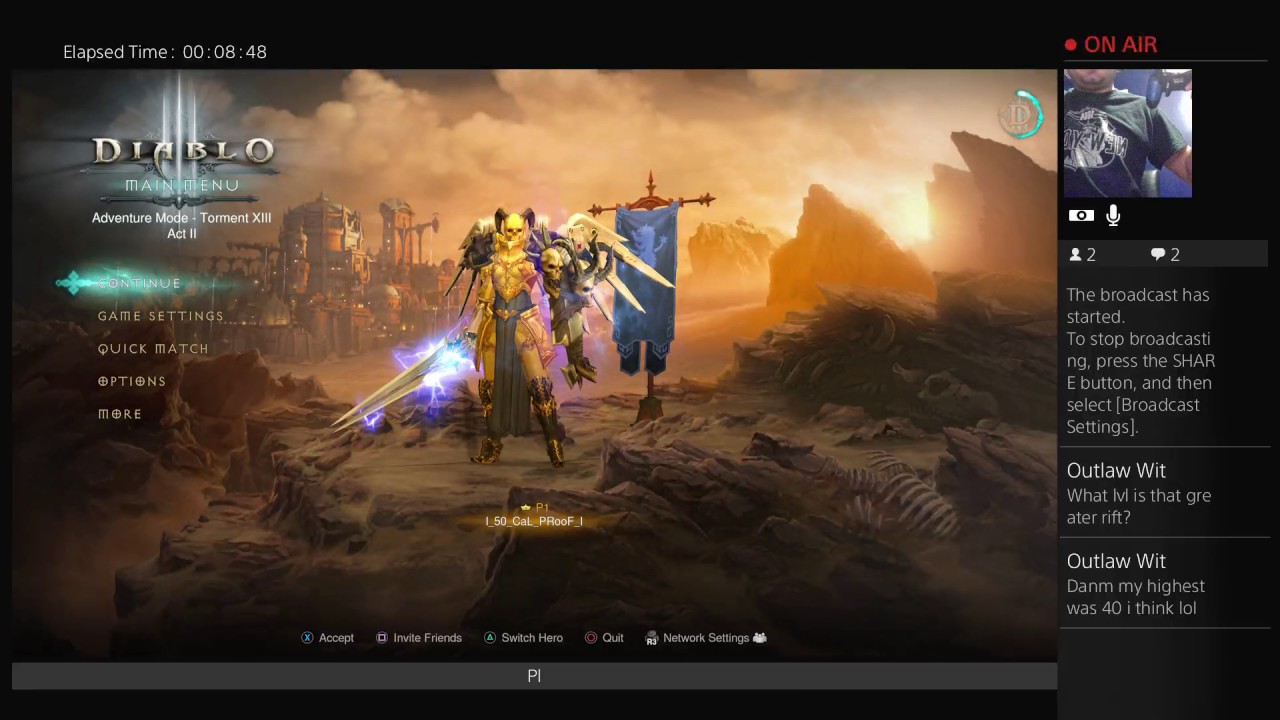Click the comments speech bubble icon
Image resolution: width=1280 pixels, height=720 pixels.
(x=1158, y=255)
